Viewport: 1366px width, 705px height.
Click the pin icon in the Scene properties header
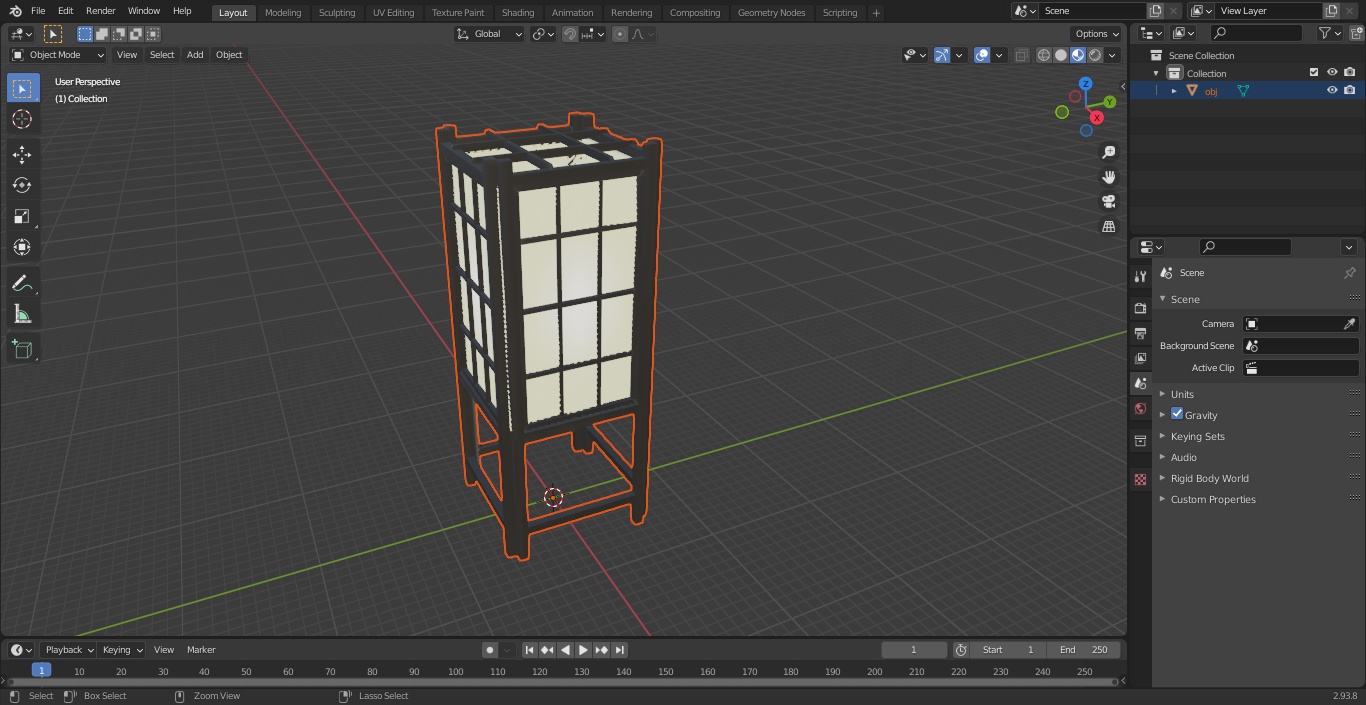(1349, 273)
